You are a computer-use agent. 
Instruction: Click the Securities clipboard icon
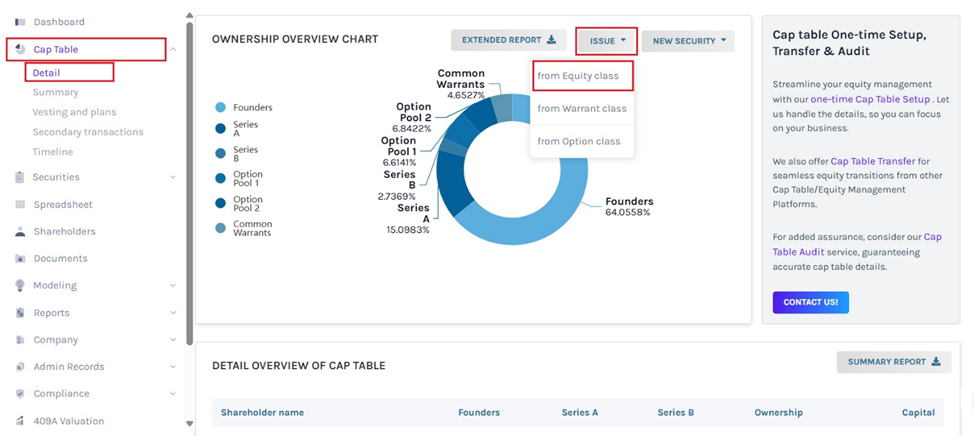coord(20,177)
